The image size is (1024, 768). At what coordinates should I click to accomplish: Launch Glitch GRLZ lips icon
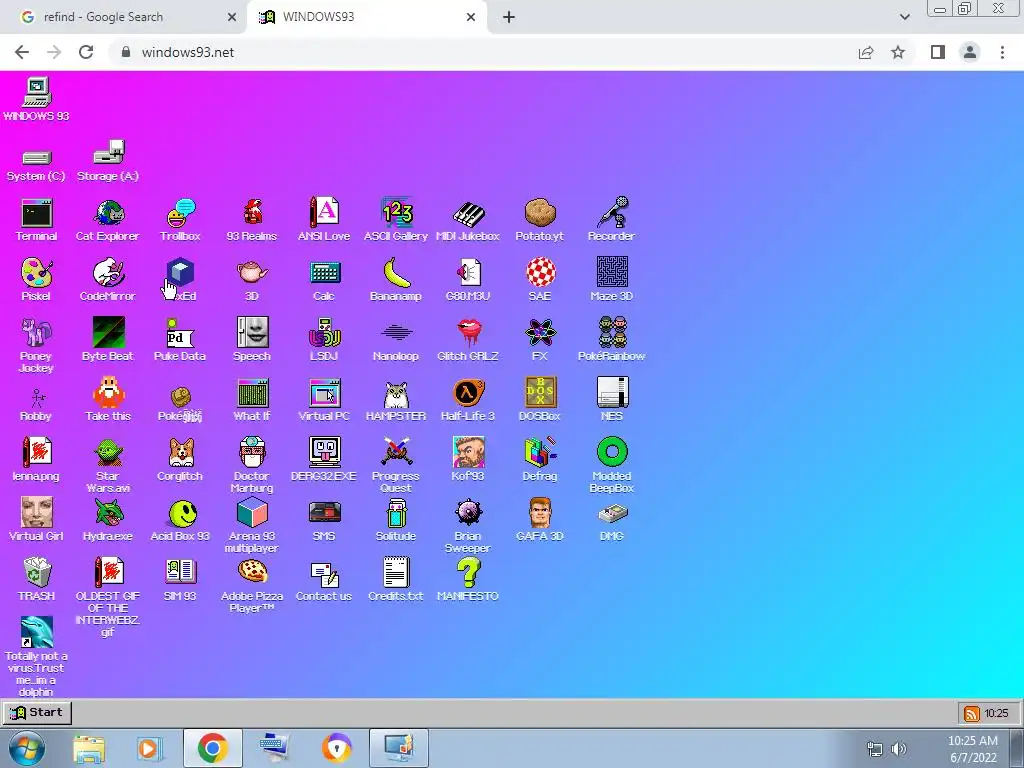coord(468,340)
